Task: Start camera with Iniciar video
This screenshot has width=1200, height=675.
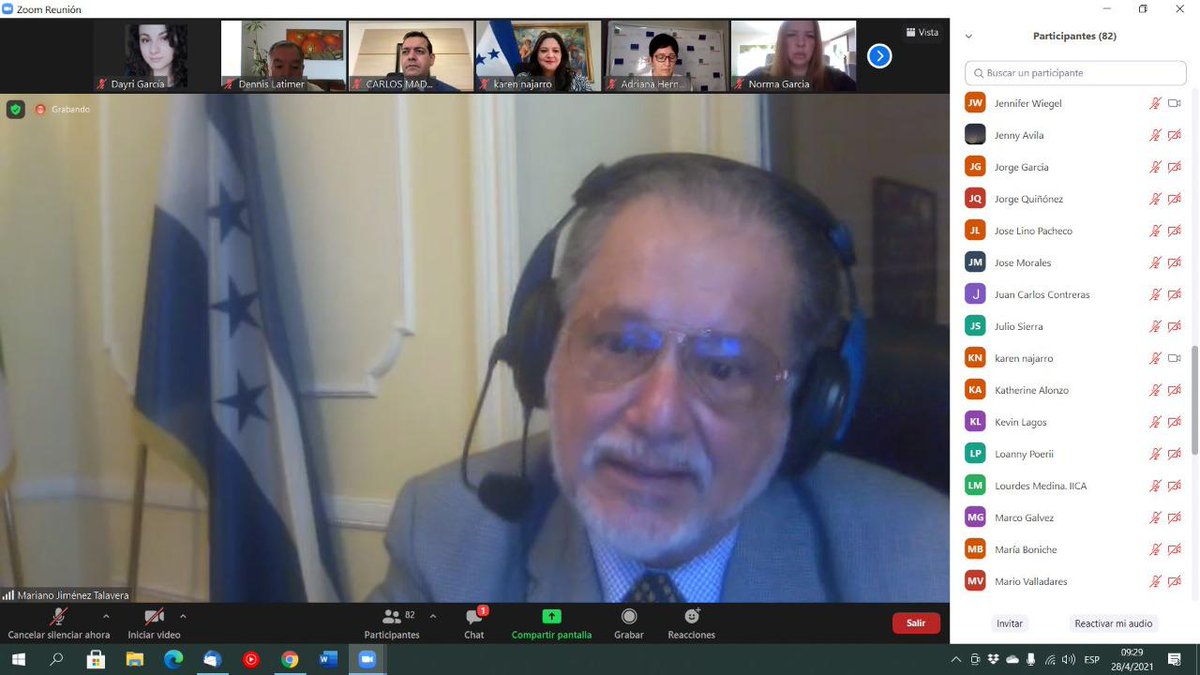Action: coord(154,623)
